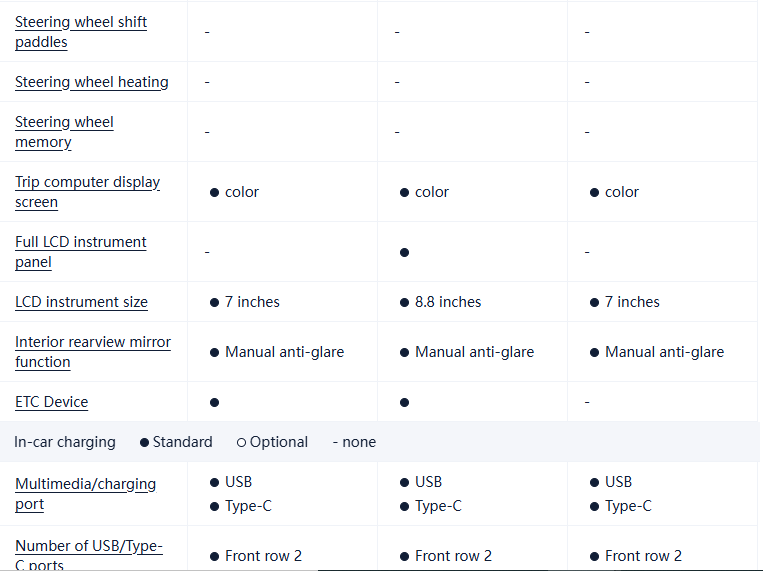Open the Steering wheel heating link
Screen dimensions: 763x571
[x=92, y=82]
